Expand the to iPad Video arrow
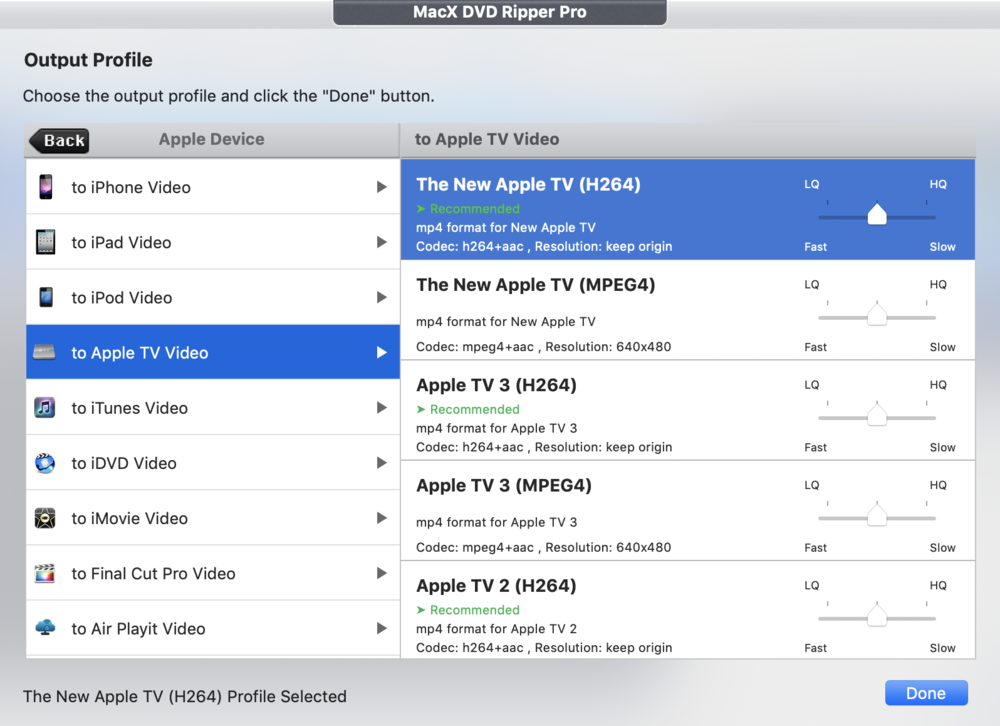 pyautogui.click(x=381, y=242)
